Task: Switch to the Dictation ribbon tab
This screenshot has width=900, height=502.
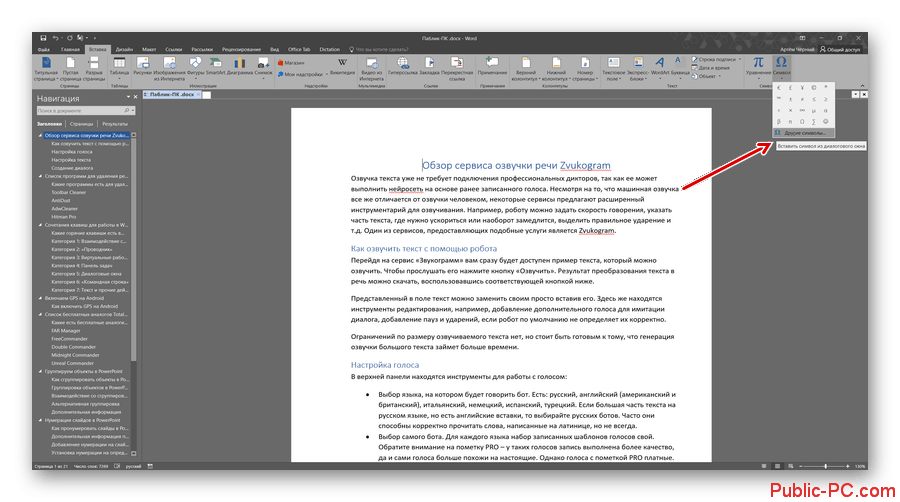Action: [329, 49]
